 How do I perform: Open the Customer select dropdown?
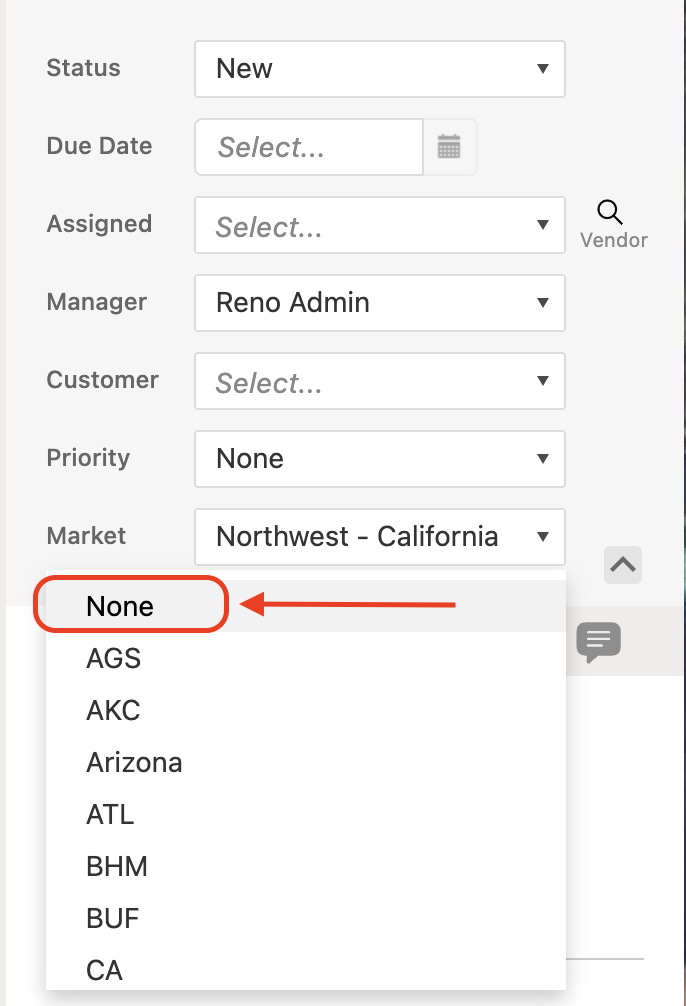[380, 381]
